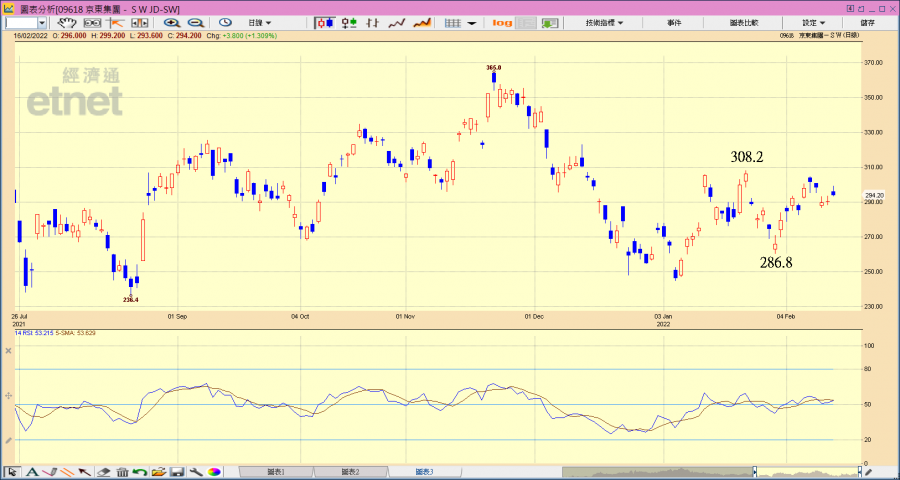Toggle the area chart display
The width and height of the screenshot is (900, 480).
click(422, 22)
